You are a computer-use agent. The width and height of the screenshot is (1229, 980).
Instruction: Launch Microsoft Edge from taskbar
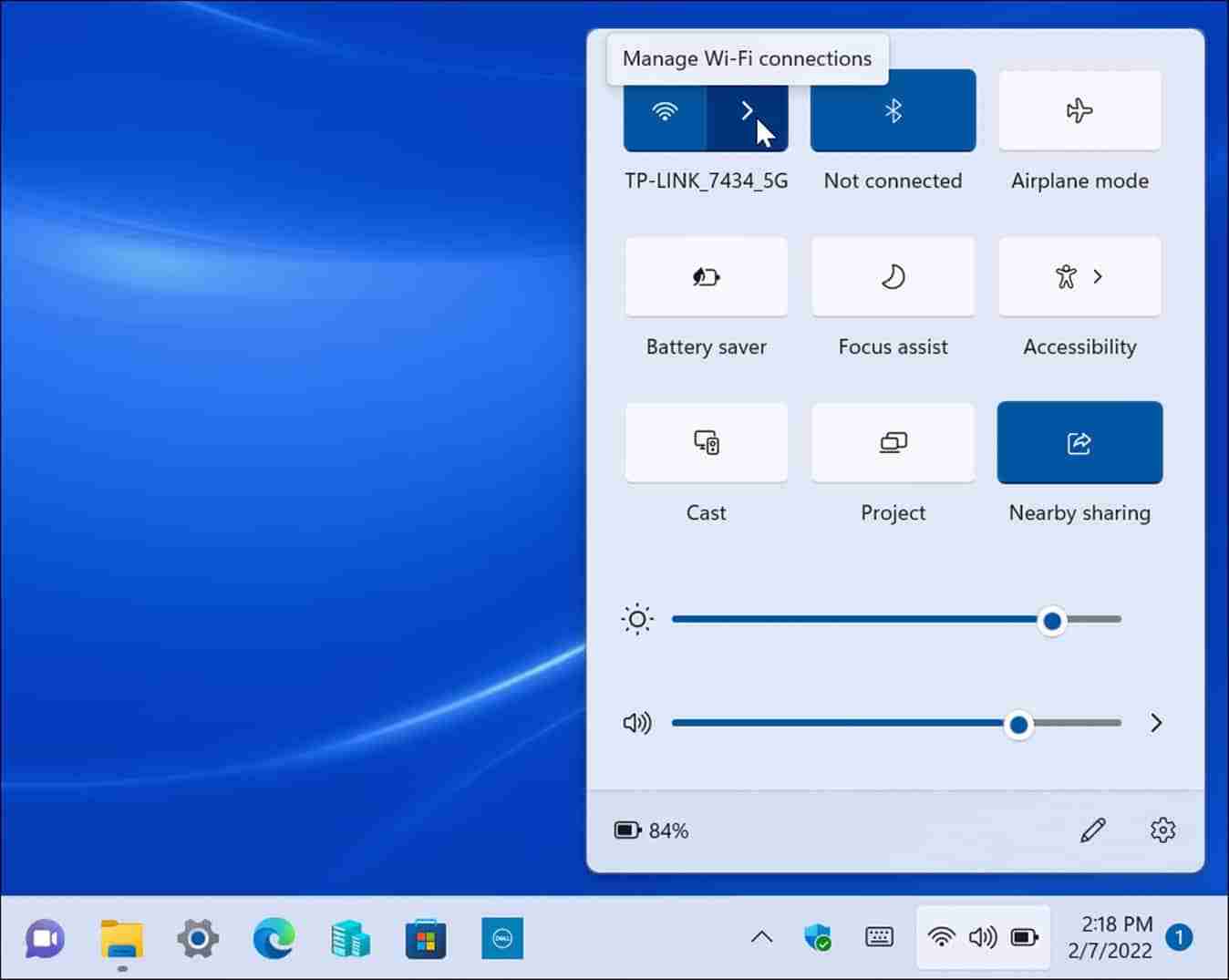point(274,938)
